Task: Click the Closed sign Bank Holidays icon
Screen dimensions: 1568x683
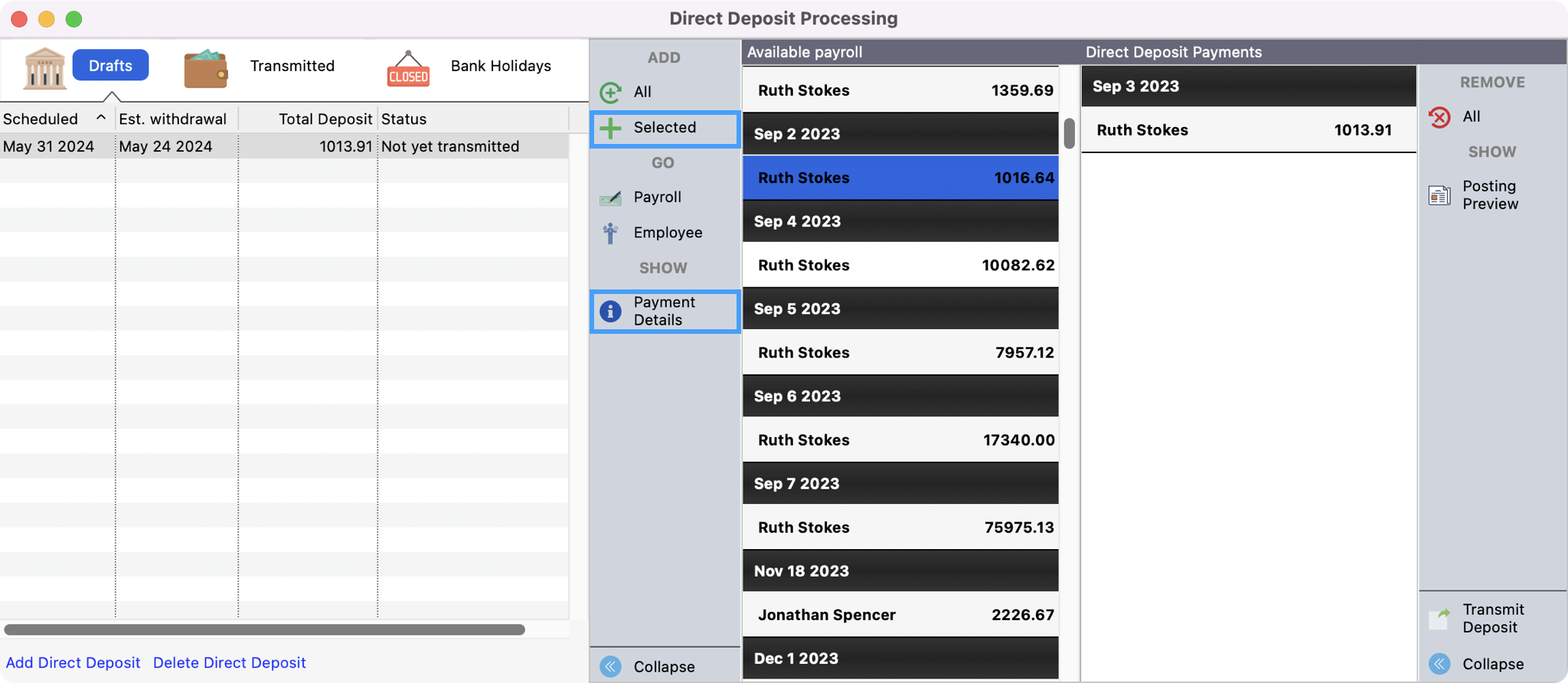Action: tap(408, 69)
